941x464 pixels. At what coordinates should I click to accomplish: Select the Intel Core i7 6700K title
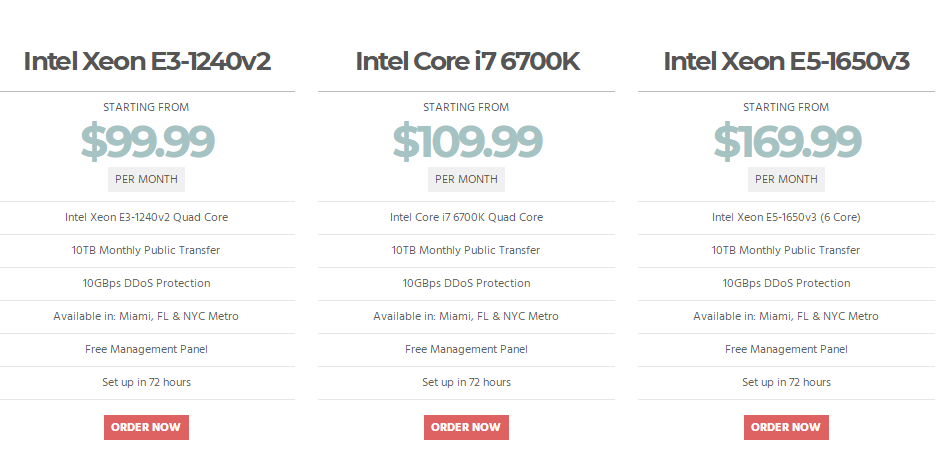pyautogui.click(x=467, y=61)
